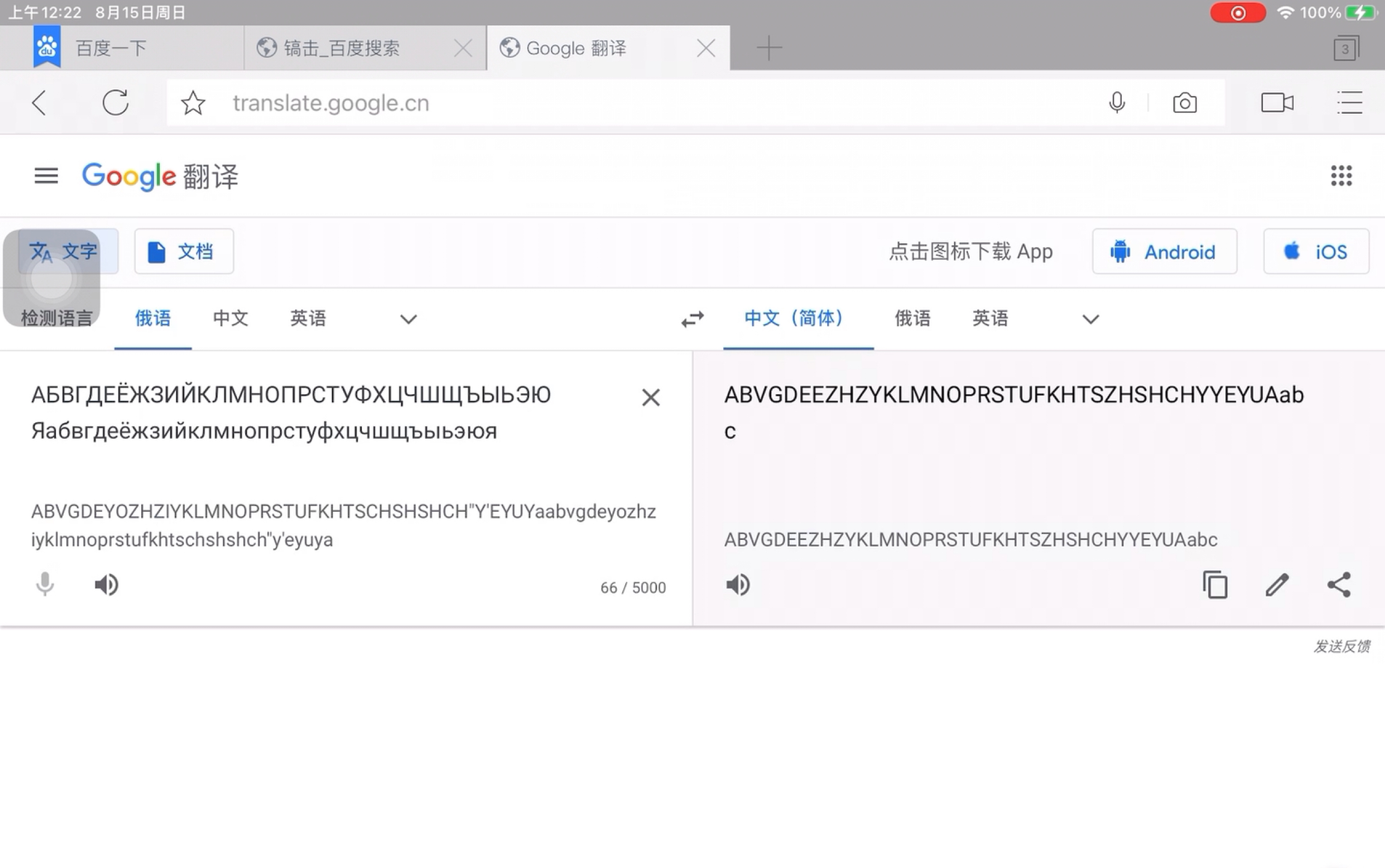
Task: Copy the translation to clipboard
Action: pyautogui.click(x=1215, y=584)
